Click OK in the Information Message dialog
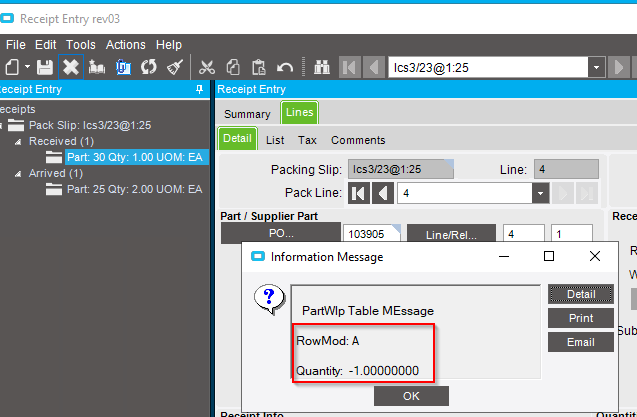The image size is (637, 417). [x=411, y=396]
